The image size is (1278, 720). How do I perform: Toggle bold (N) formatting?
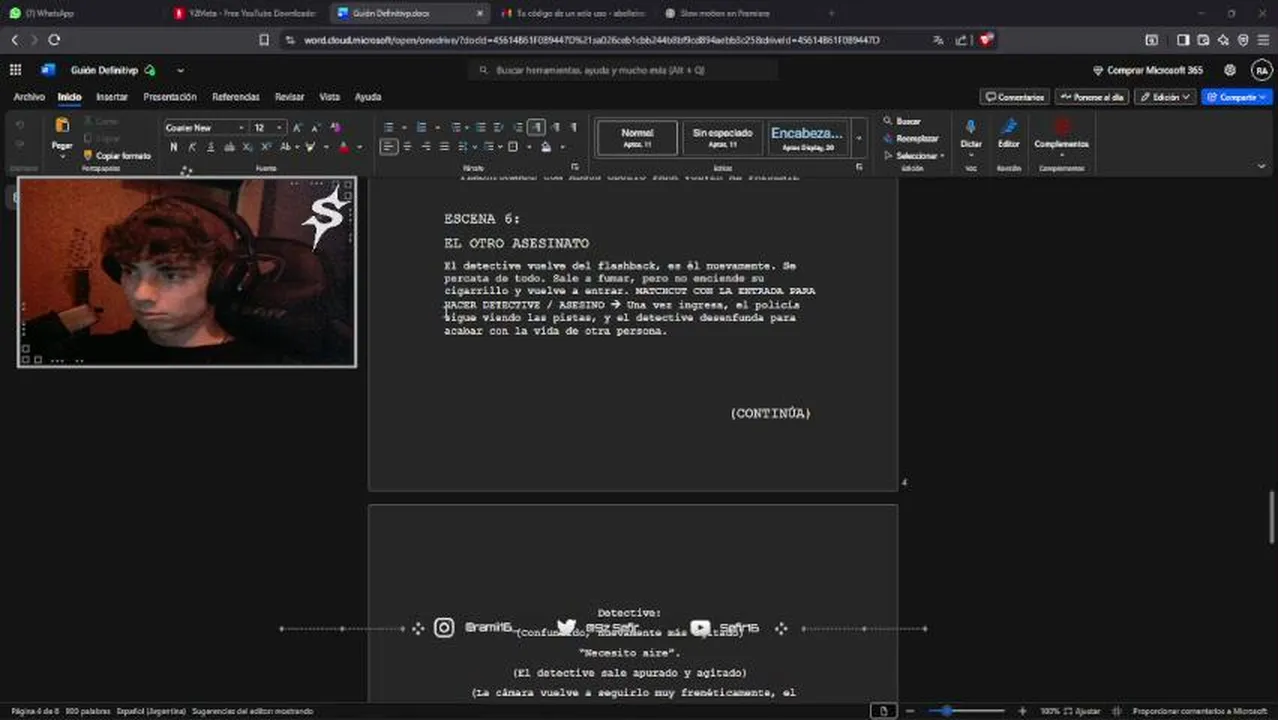173,147
